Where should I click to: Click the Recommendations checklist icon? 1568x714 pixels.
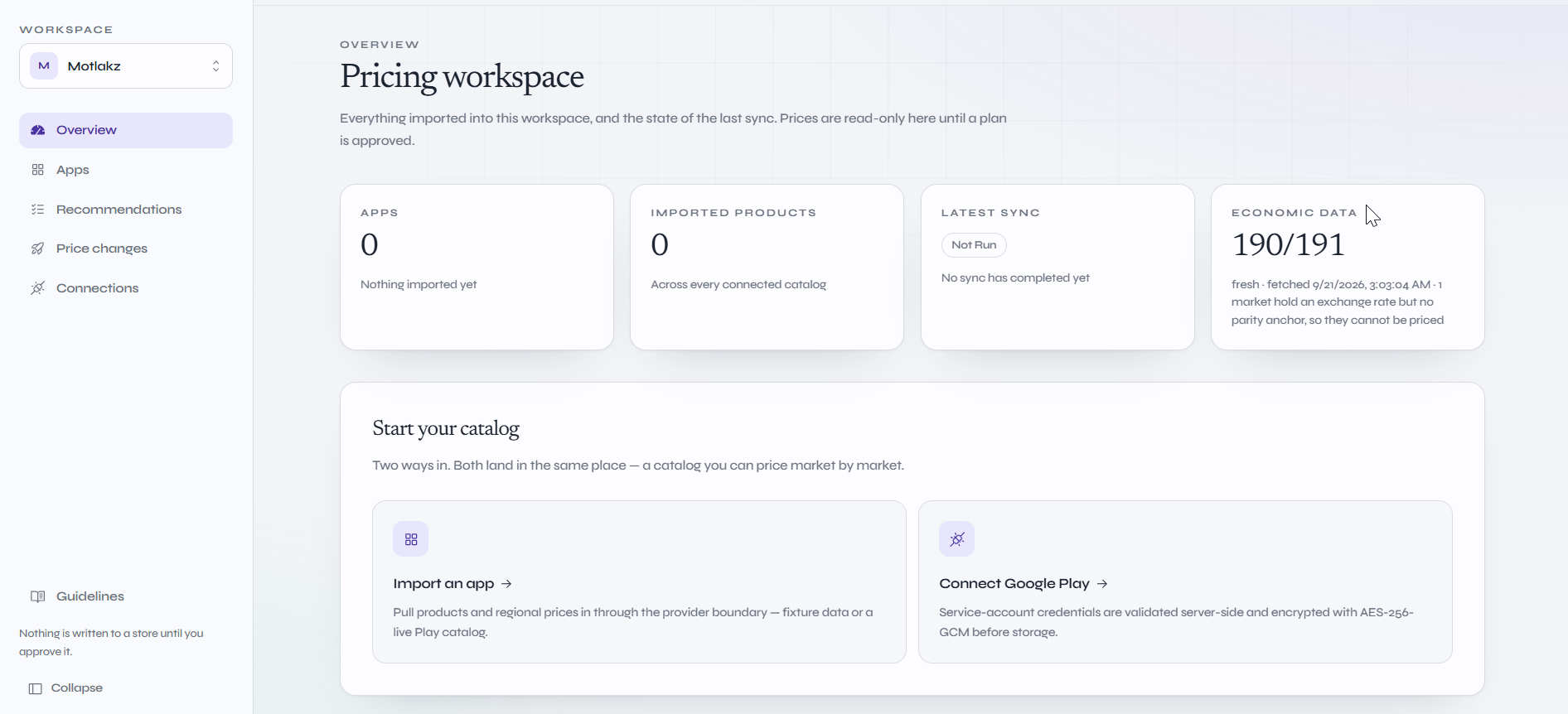pyautogui.click(x=37, y=210)
